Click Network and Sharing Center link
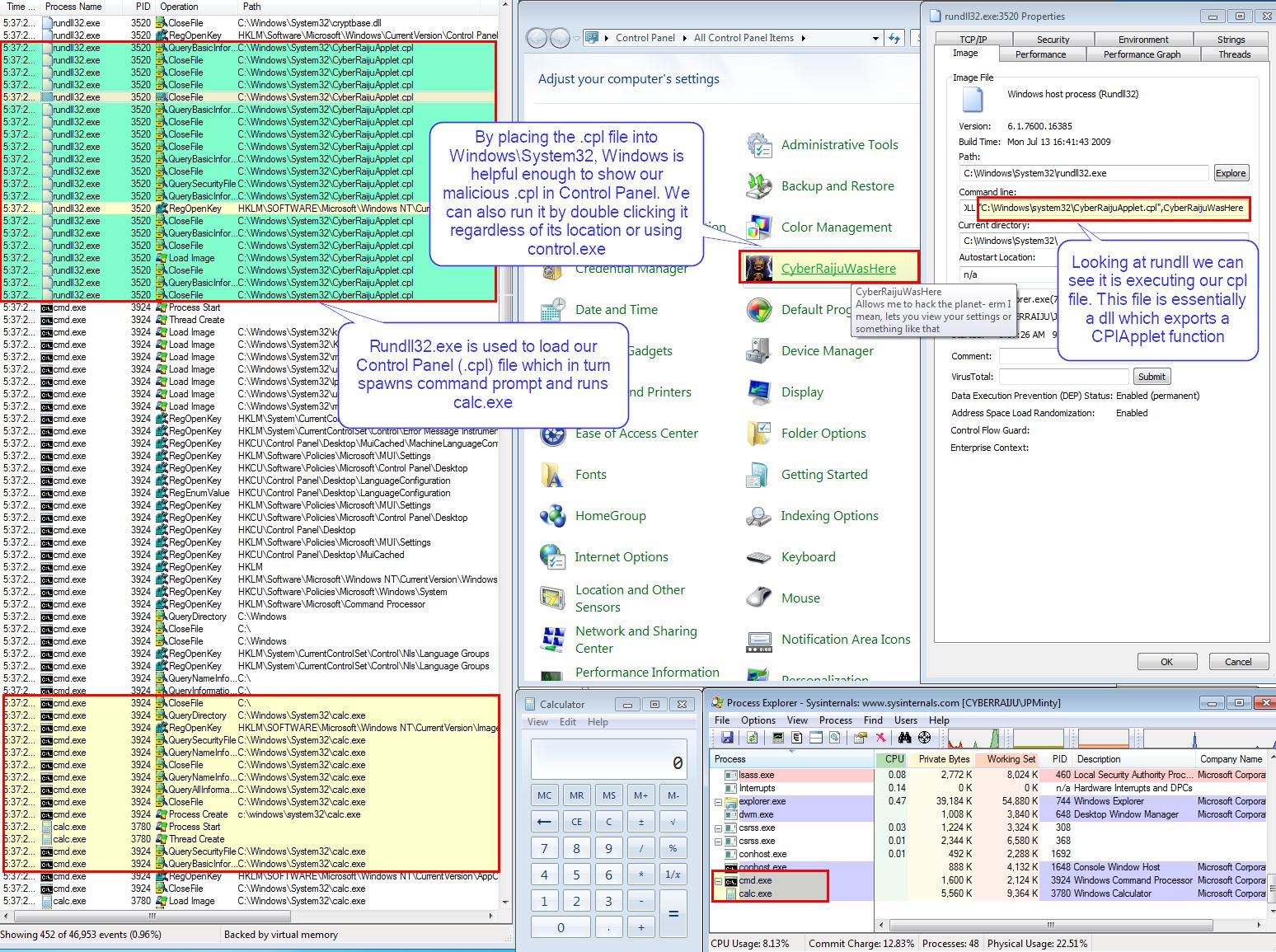Image resolution: width=1276 pixels, height=952 pixels. pos(636,640)
